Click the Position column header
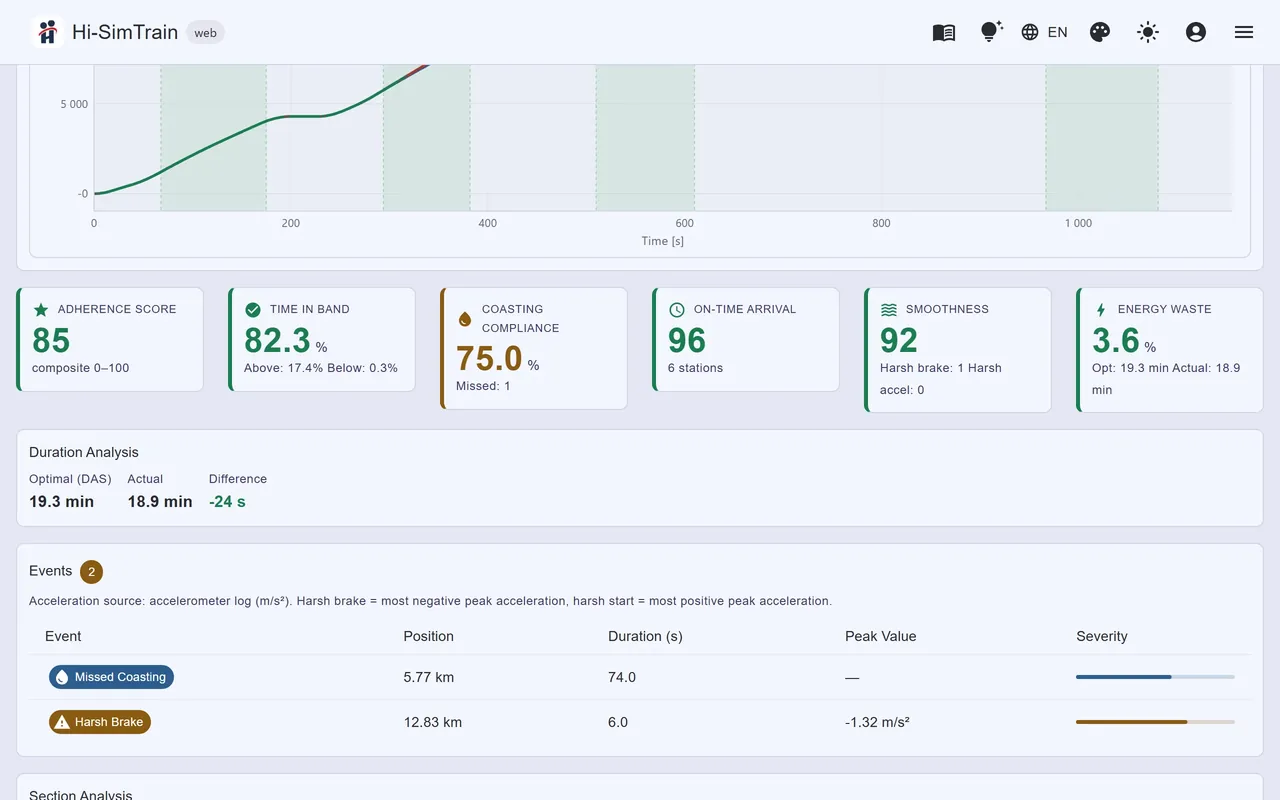Image resolution: width=1280 pixels, height=800 pixels. pos(428,636)
